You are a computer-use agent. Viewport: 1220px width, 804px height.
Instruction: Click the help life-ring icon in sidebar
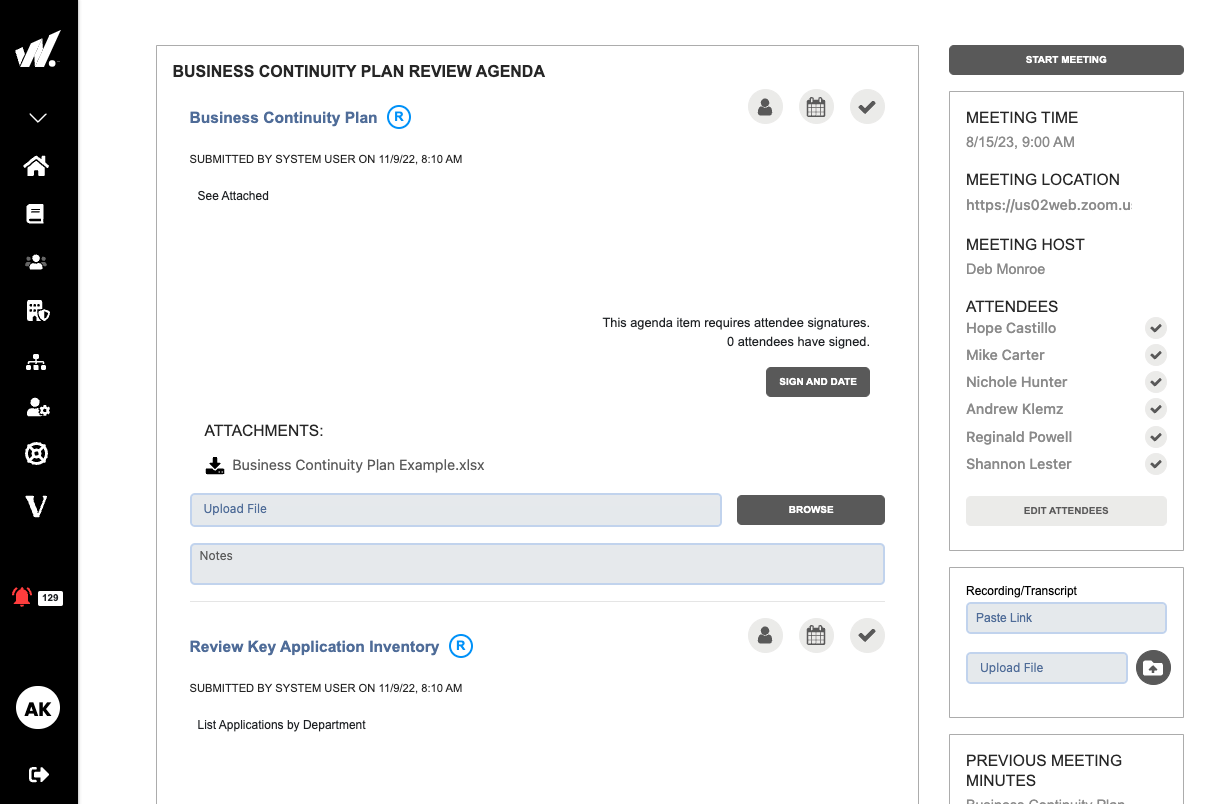(x=37, y=453)
